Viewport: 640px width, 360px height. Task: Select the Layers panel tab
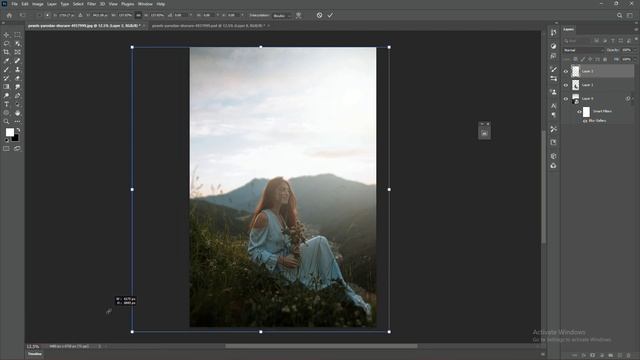(569, 29)
